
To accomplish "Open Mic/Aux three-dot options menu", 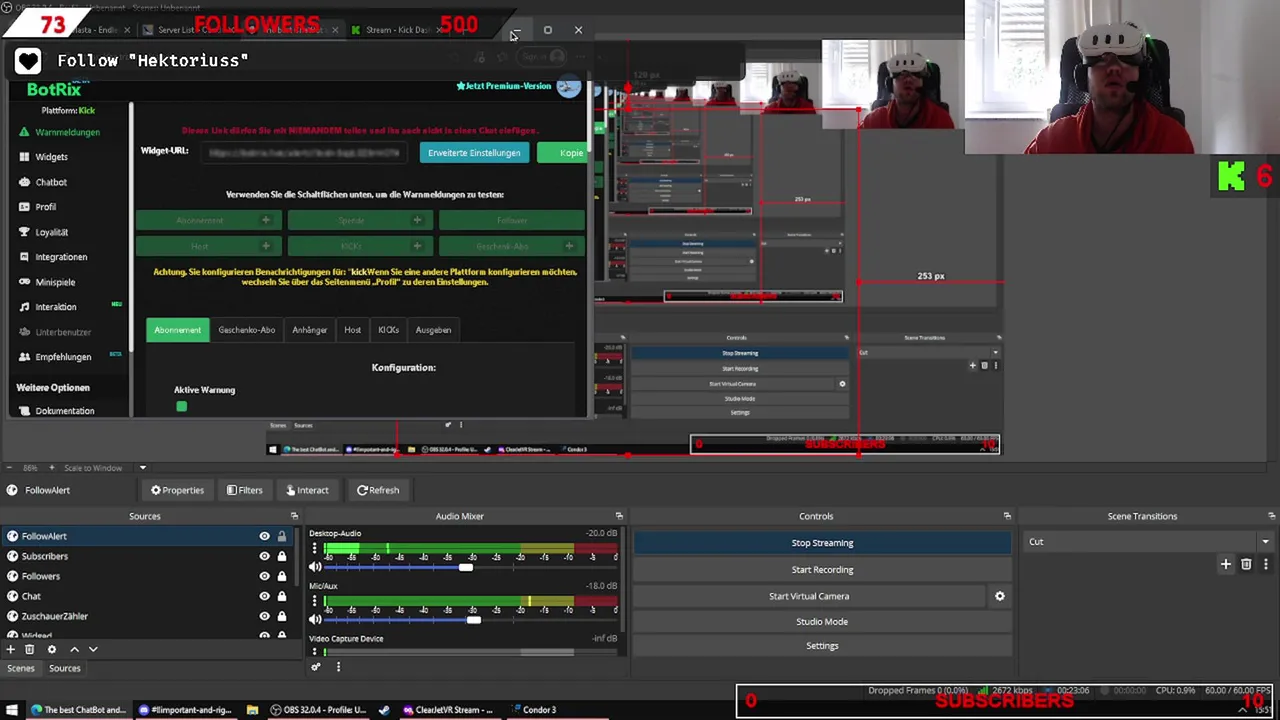I will click(x=315, y=602).
